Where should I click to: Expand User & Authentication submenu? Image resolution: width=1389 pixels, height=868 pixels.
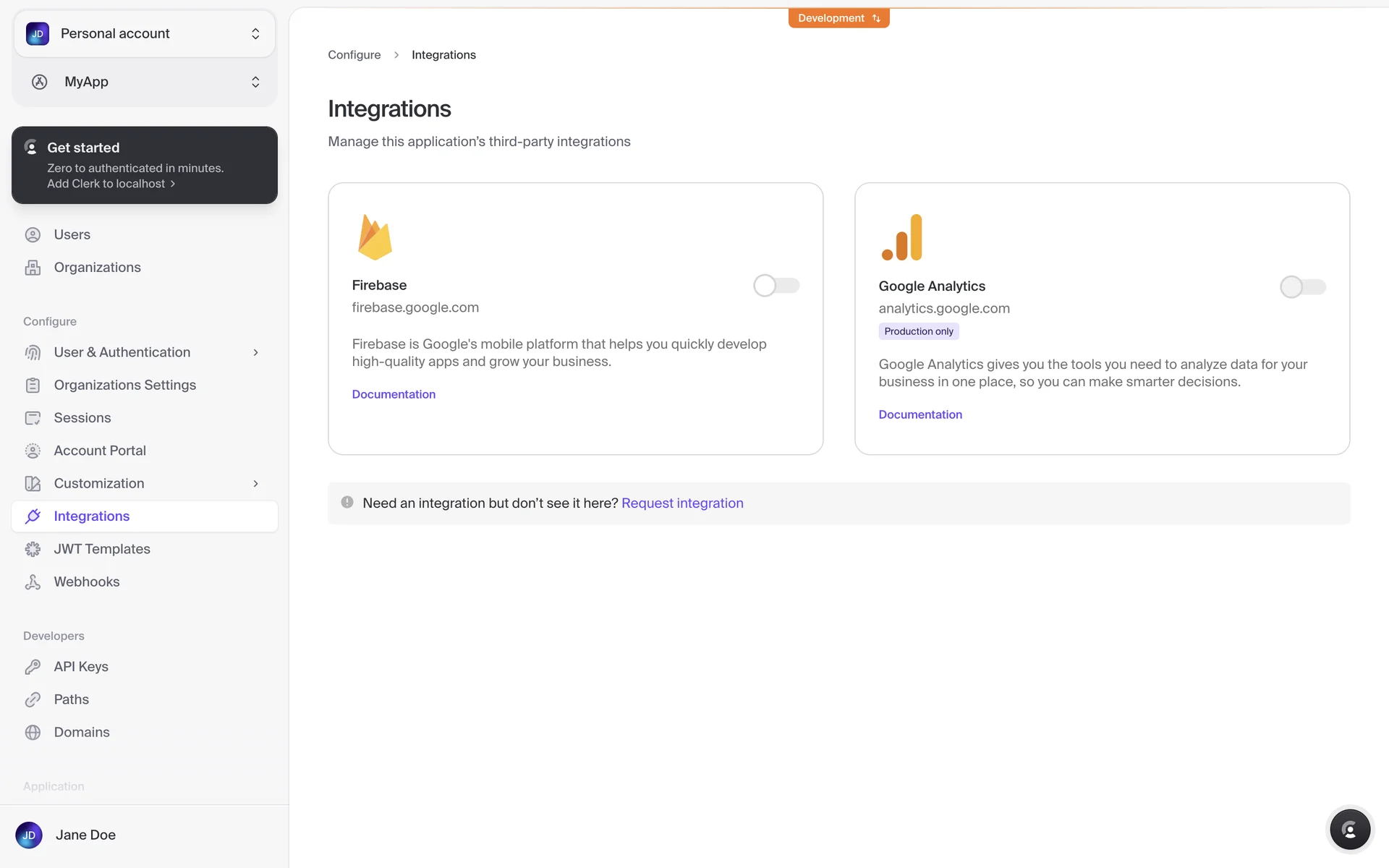click(x=255, y=352)
